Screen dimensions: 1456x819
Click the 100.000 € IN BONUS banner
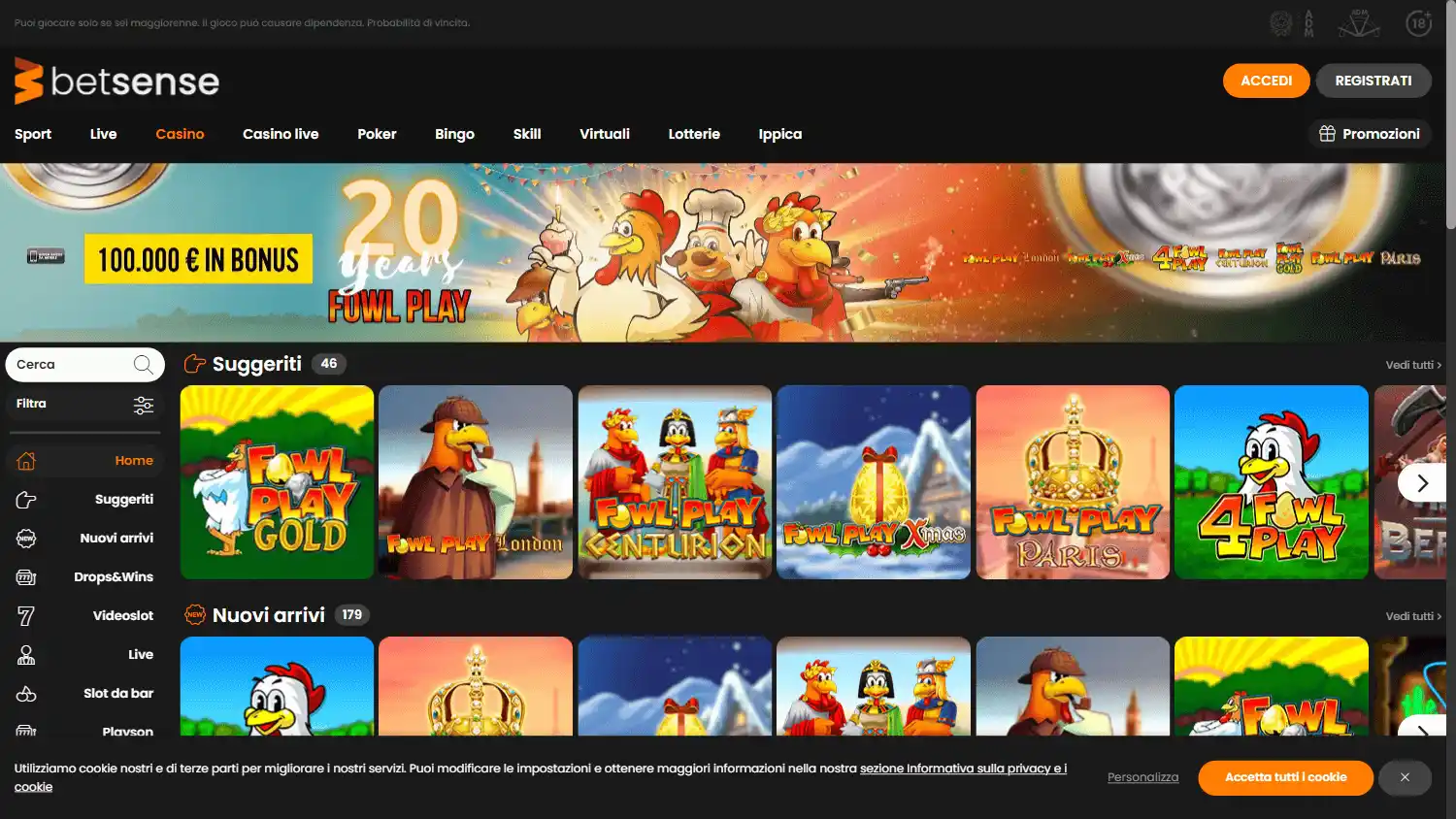click(x=198, y=259)
